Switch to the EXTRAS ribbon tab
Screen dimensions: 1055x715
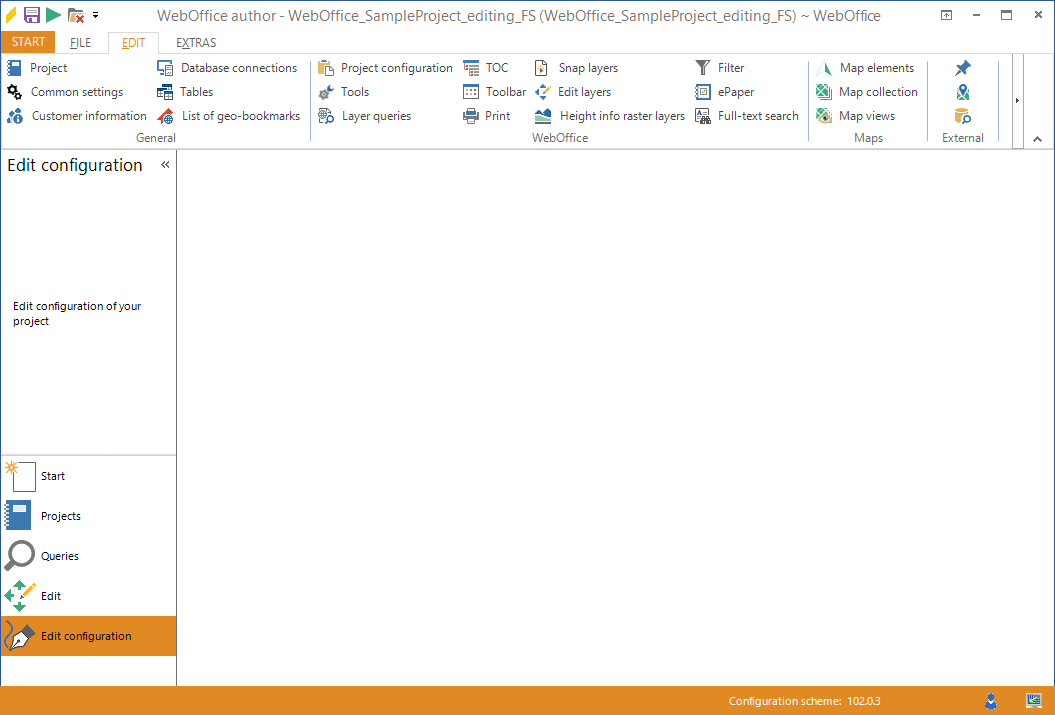(195, 42)
